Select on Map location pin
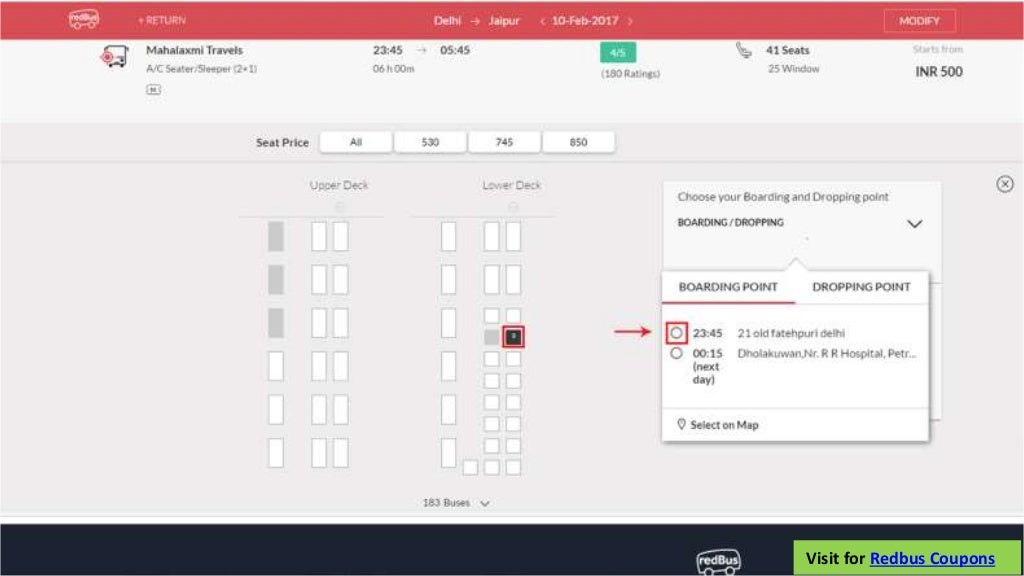1024x576 pixels. point(681,424)
